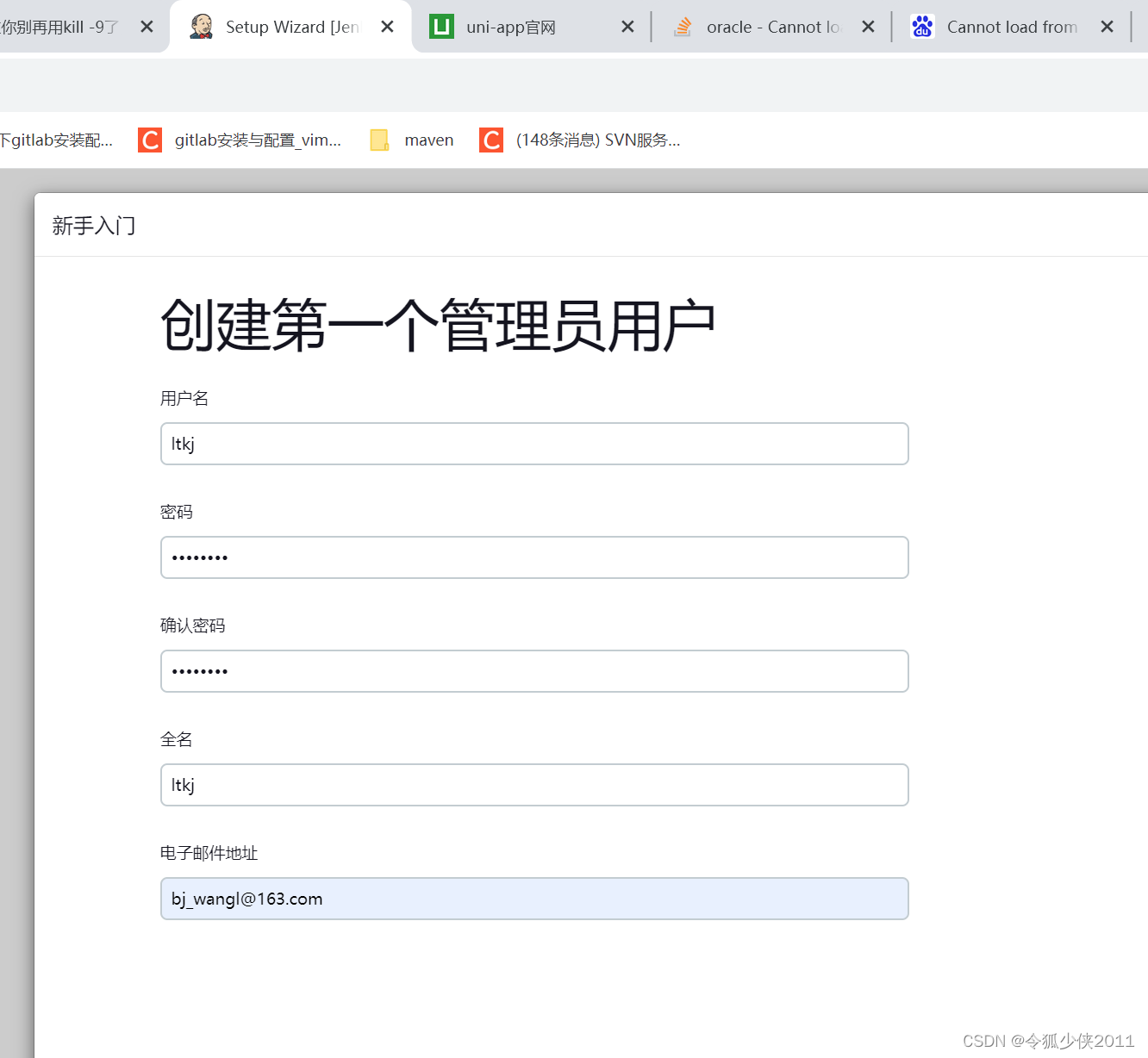Close the Baidu Cannot load from tab
This screenshot has width=1148, height=1058.
coord(1107,27)
